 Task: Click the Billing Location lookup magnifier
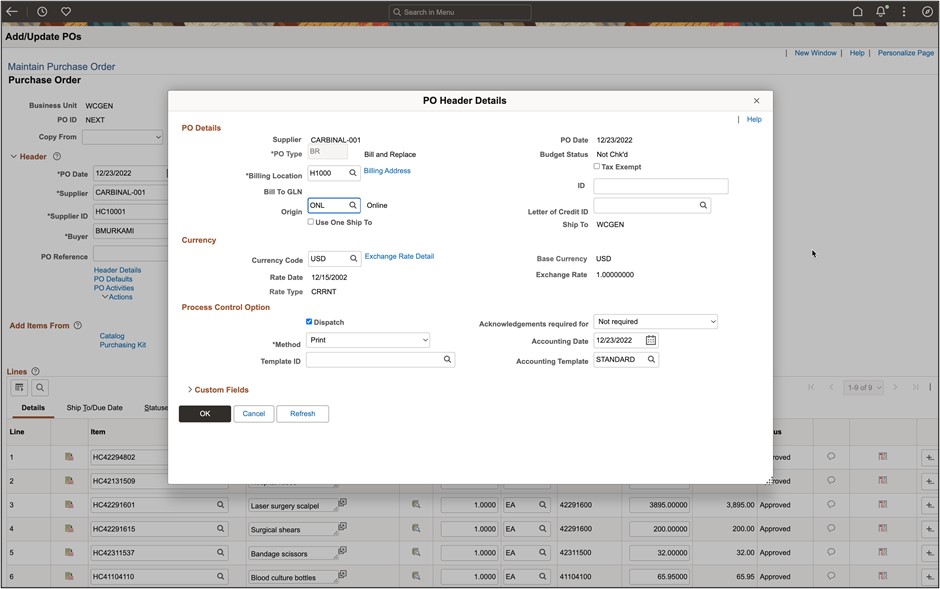[x=353, y=172]
